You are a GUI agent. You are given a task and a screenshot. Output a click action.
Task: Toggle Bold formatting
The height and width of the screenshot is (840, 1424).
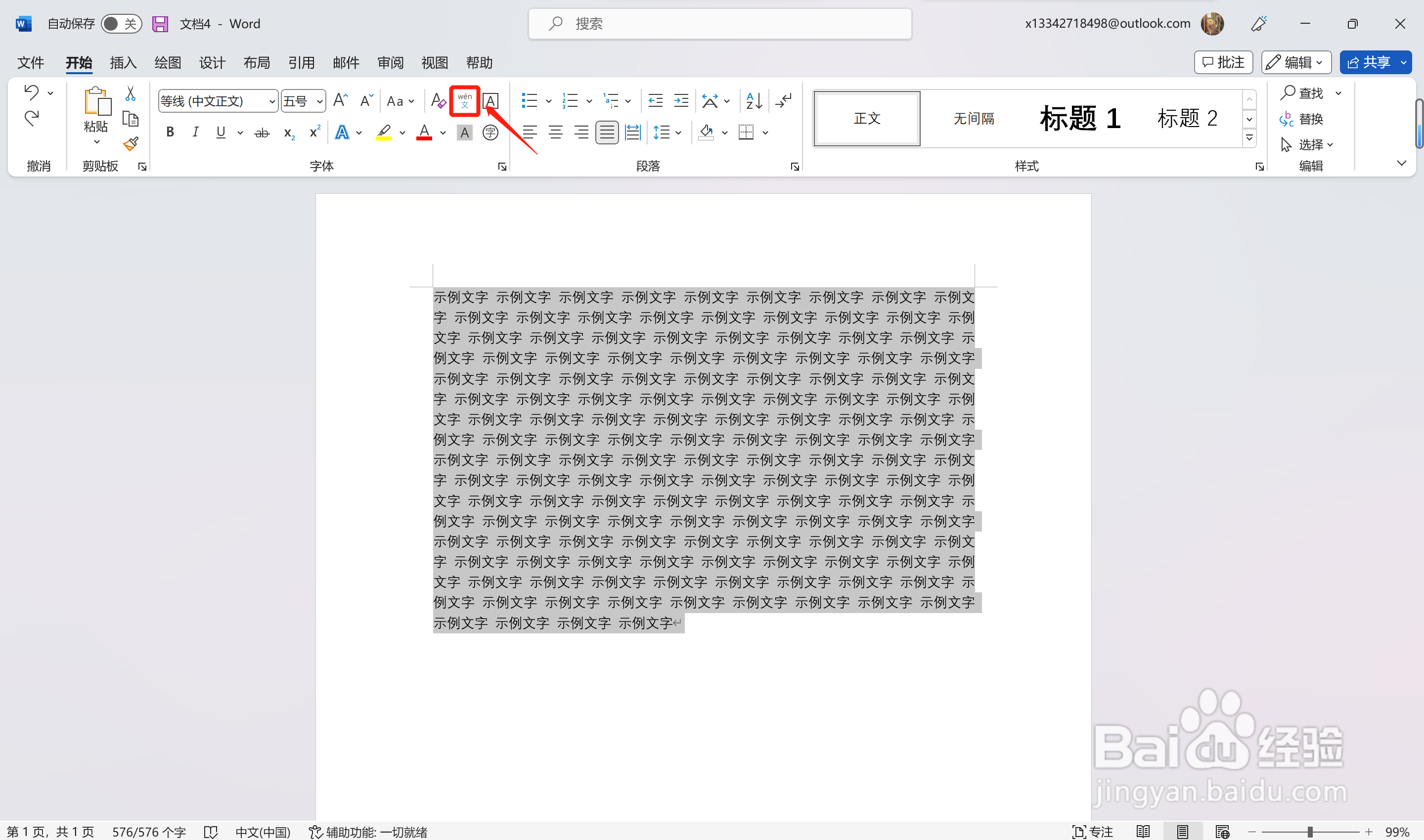[x=170, y=133]
